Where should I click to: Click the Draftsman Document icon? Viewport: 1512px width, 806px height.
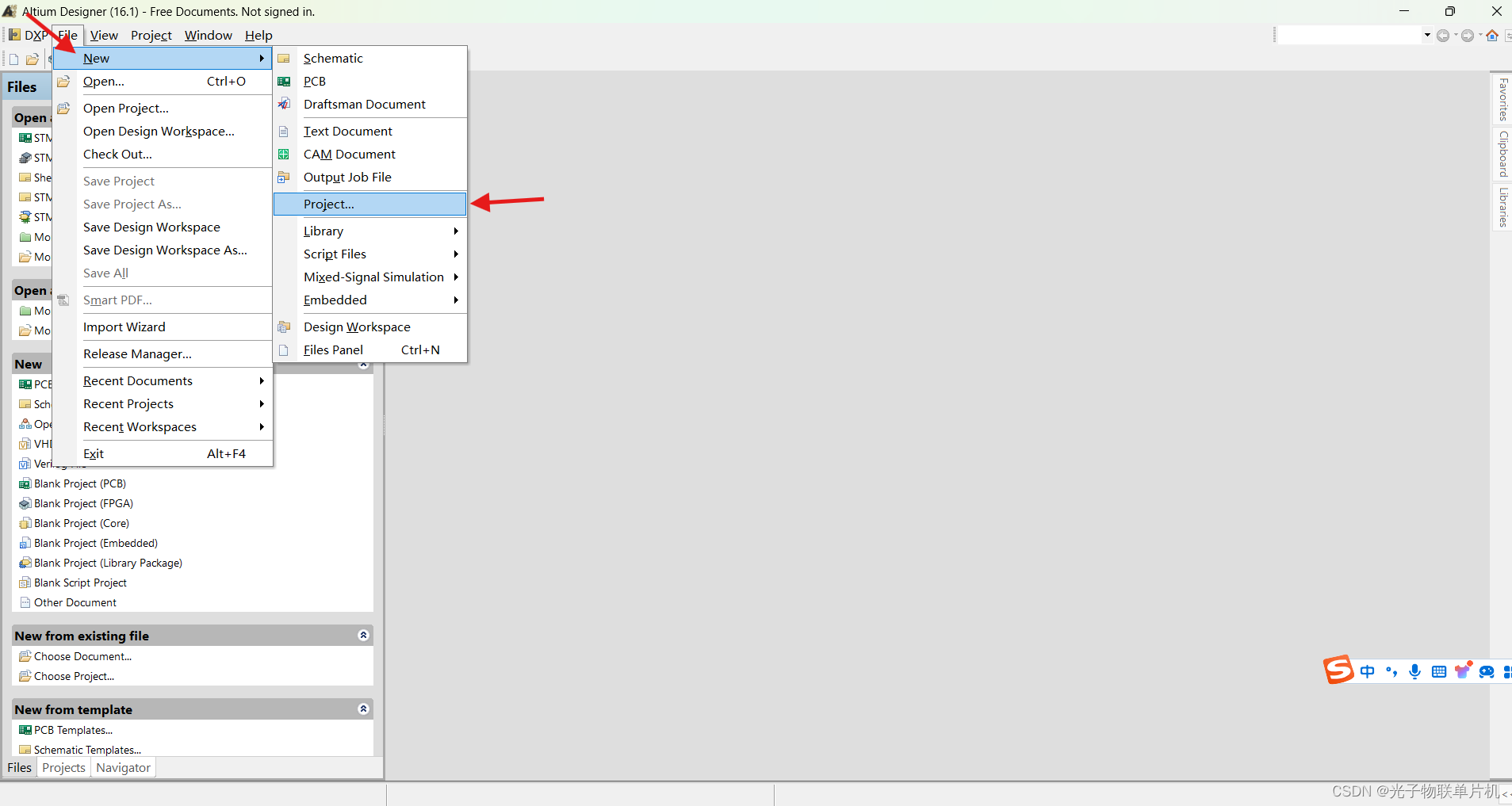[x=284, y=105]
